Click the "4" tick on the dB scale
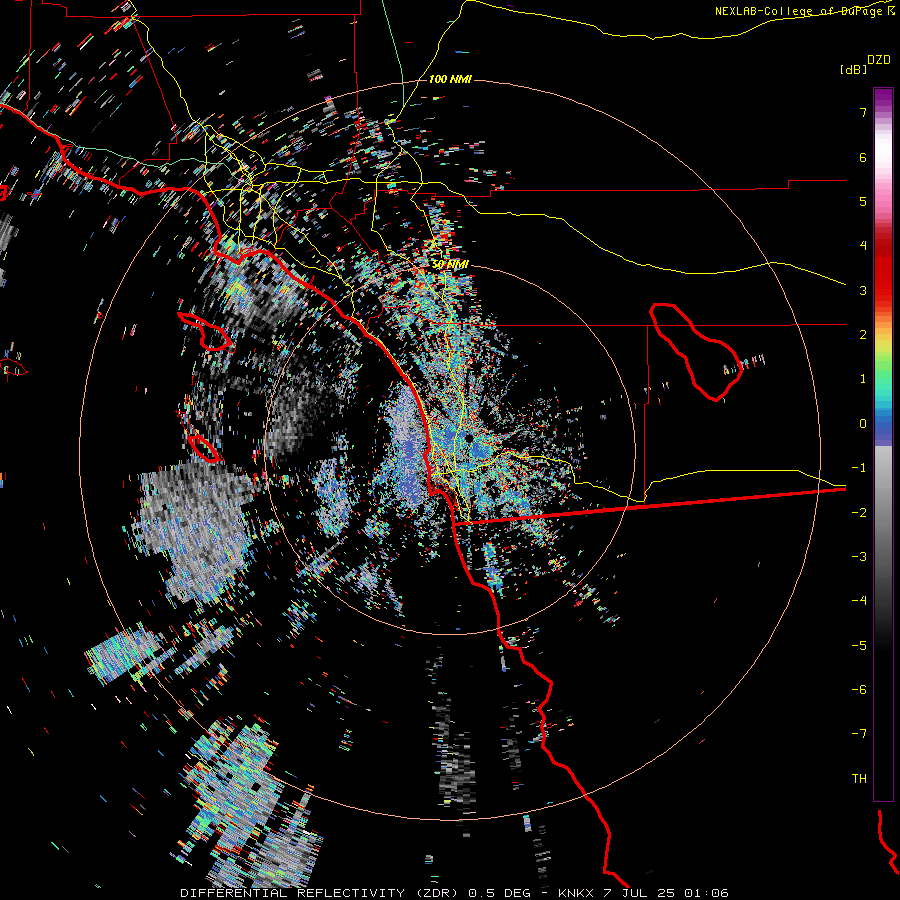900x900 pixels. (863, 246)
